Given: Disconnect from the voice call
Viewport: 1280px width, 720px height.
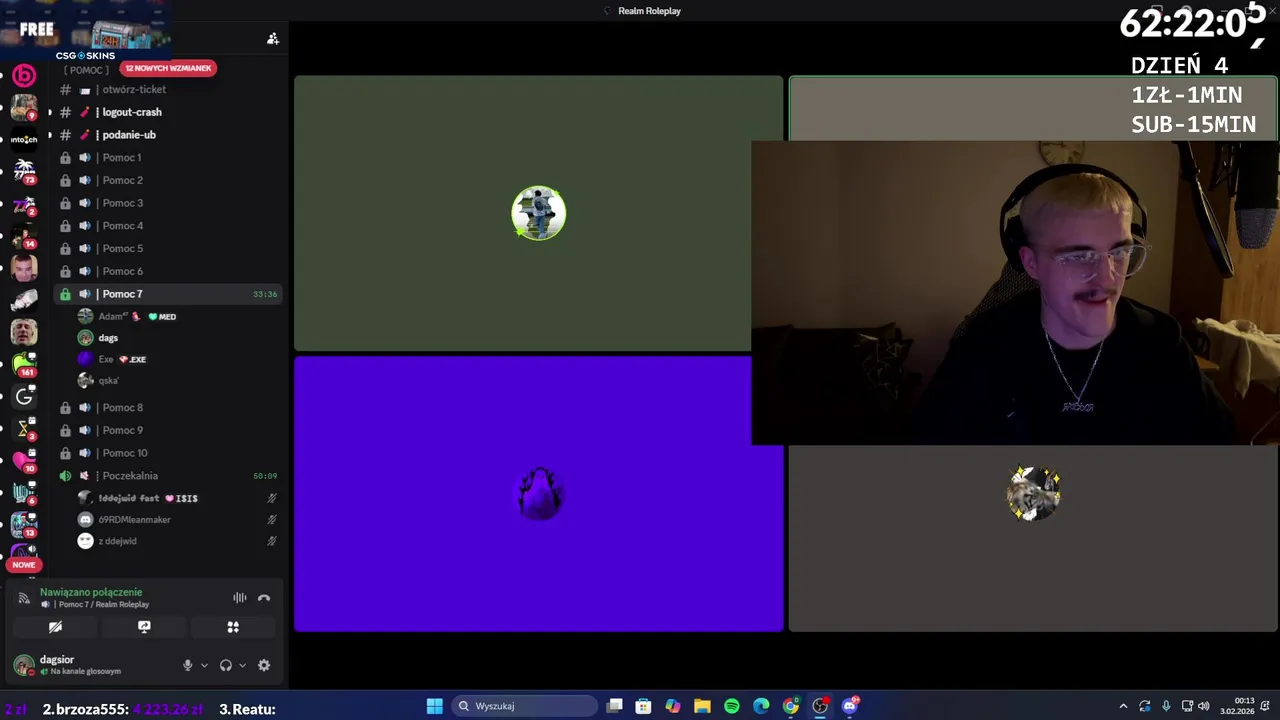Looking at the screenshot, I should [264, 598].
